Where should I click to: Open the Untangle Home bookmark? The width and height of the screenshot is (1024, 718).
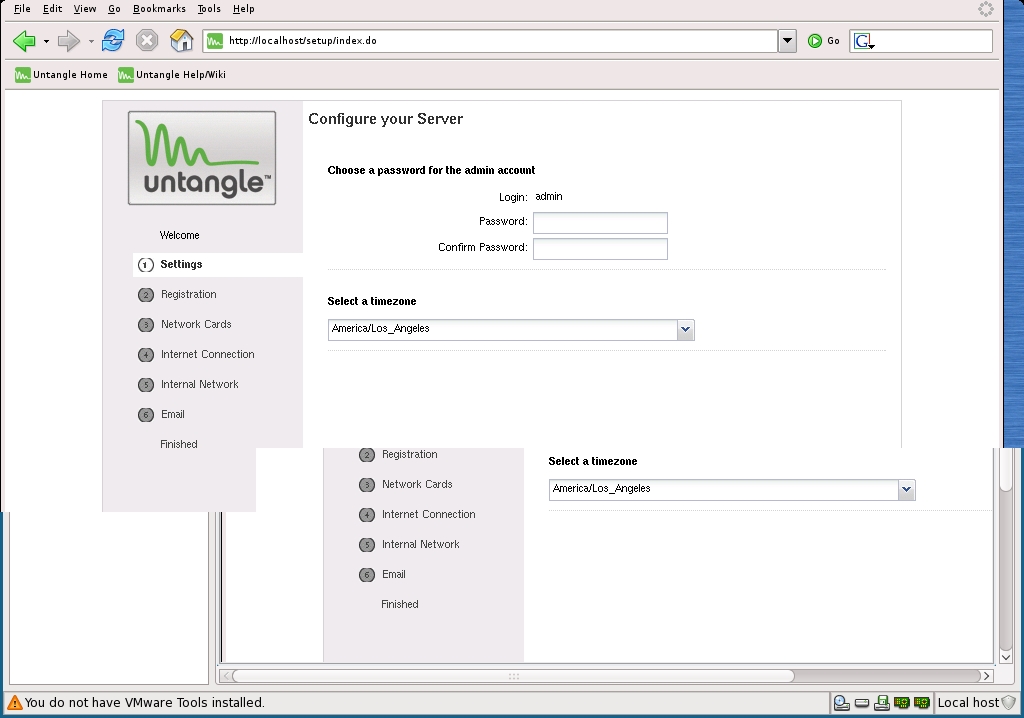click(x=61, y=74)
